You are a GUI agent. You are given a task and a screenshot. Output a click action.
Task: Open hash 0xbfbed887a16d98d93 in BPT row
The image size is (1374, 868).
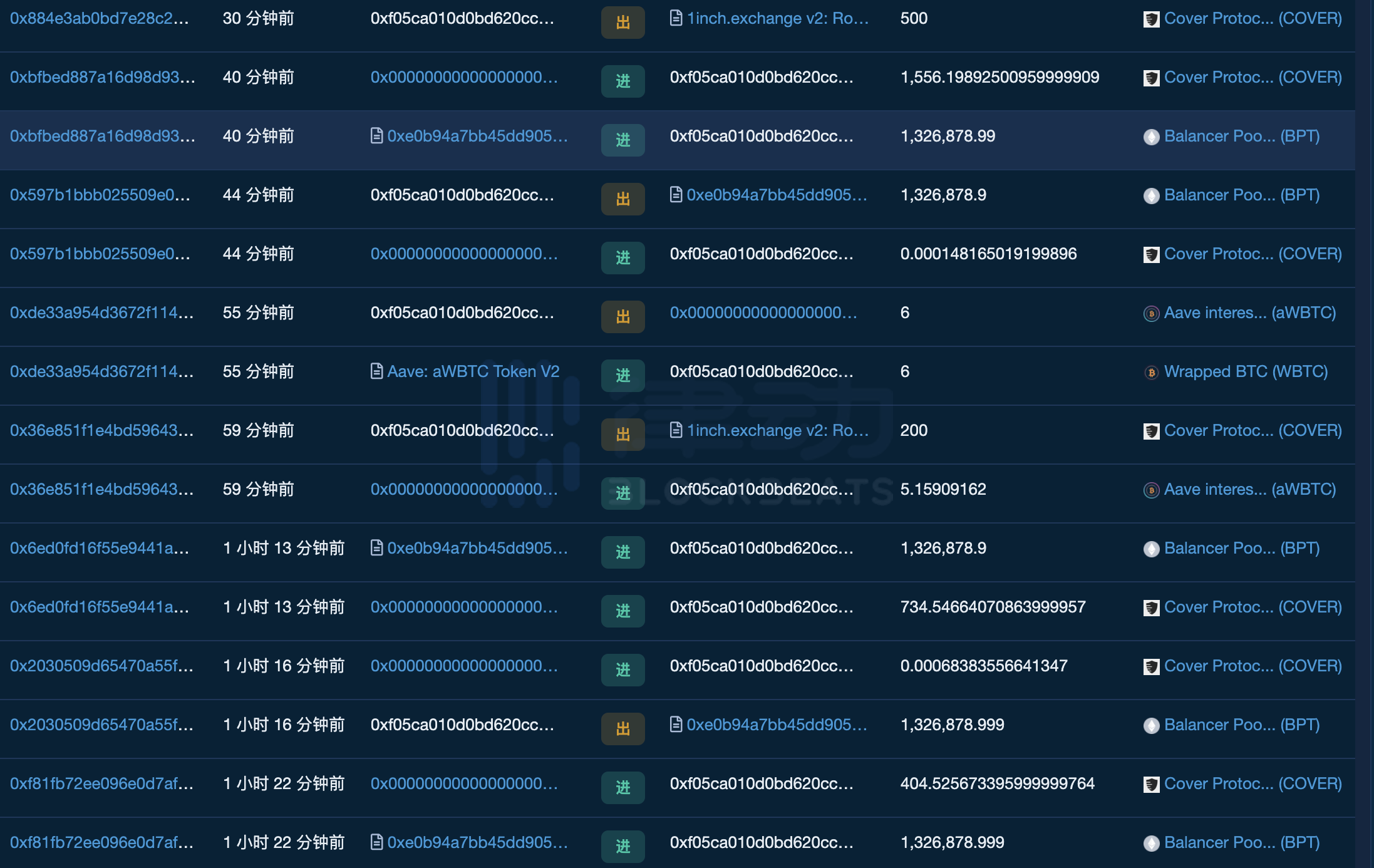coord(102,136)
